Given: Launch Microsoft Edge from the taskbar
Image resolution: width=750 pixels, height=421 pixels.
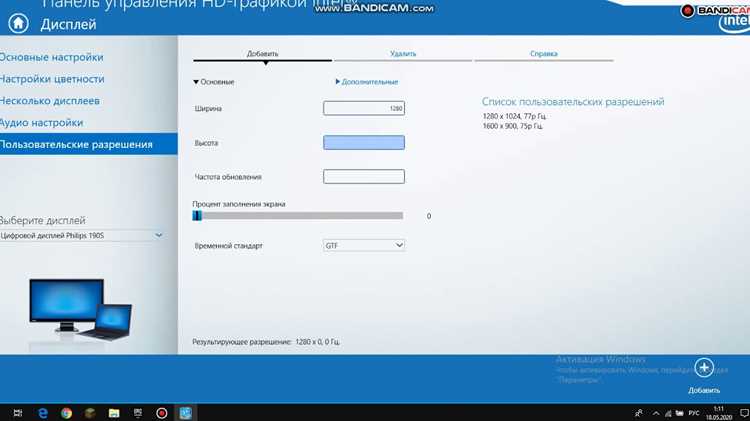Looking at the screenshot, I should [43, 413].
